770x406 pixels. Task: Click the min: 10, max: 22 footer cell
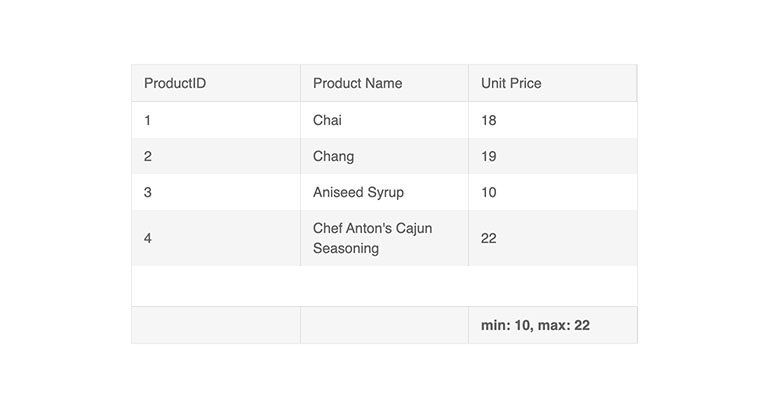coord(553,325)
